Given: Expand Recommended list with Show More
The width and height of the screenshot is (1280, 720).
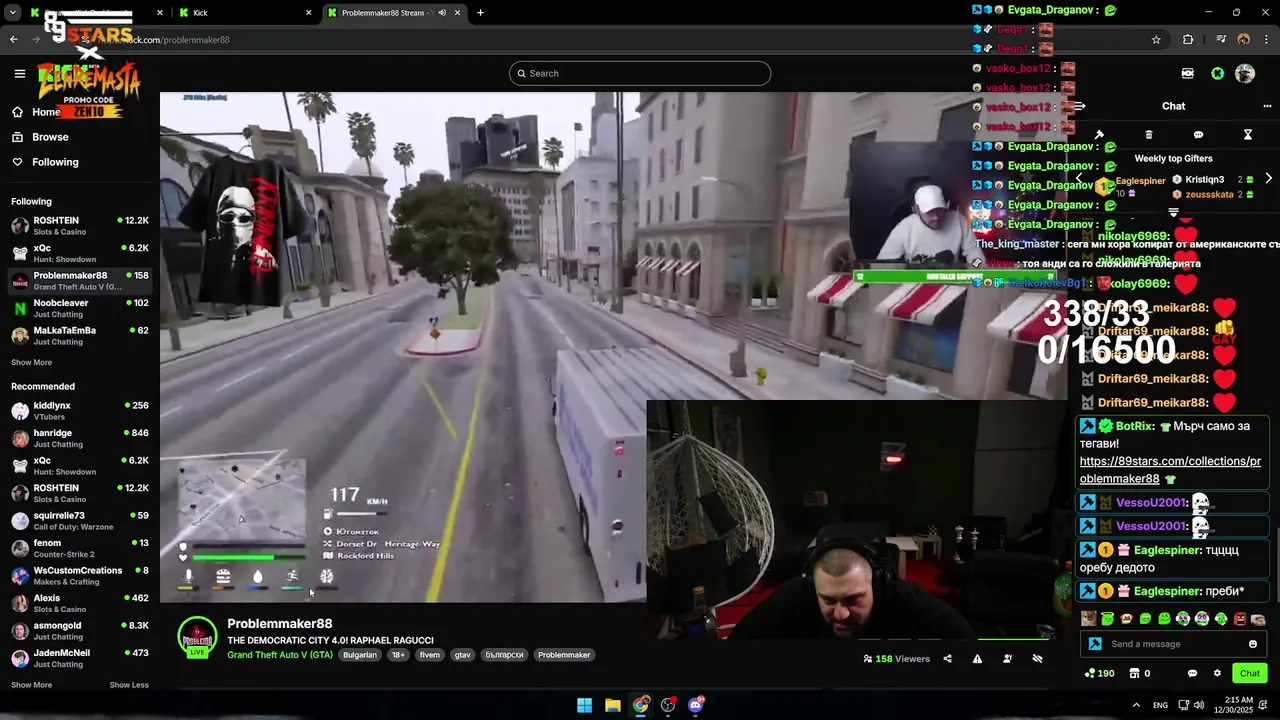Looking at the screenshot, I should tap(31, 685).
